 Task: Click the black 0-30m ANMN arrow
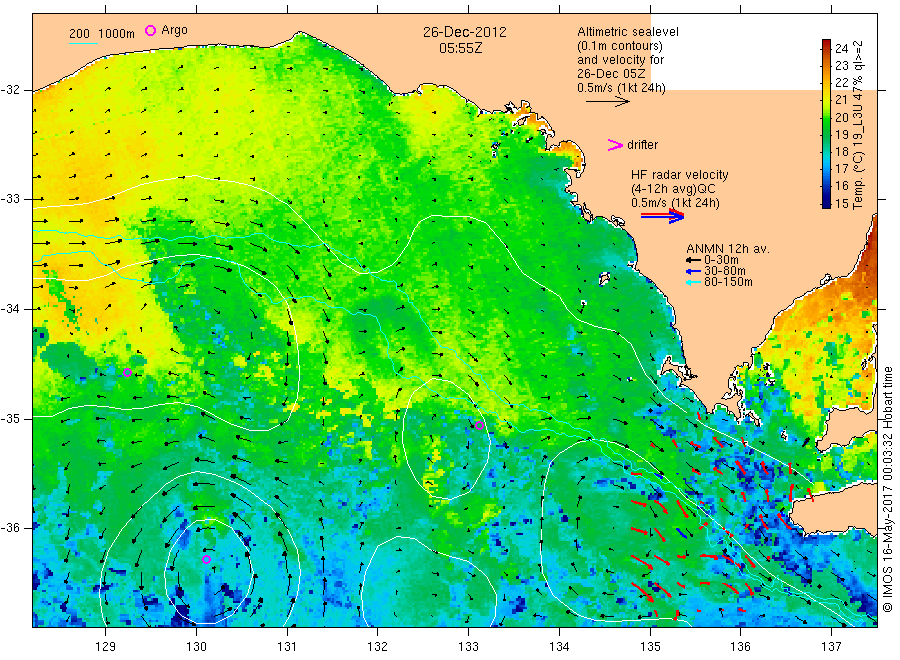(x=694, y=260)
